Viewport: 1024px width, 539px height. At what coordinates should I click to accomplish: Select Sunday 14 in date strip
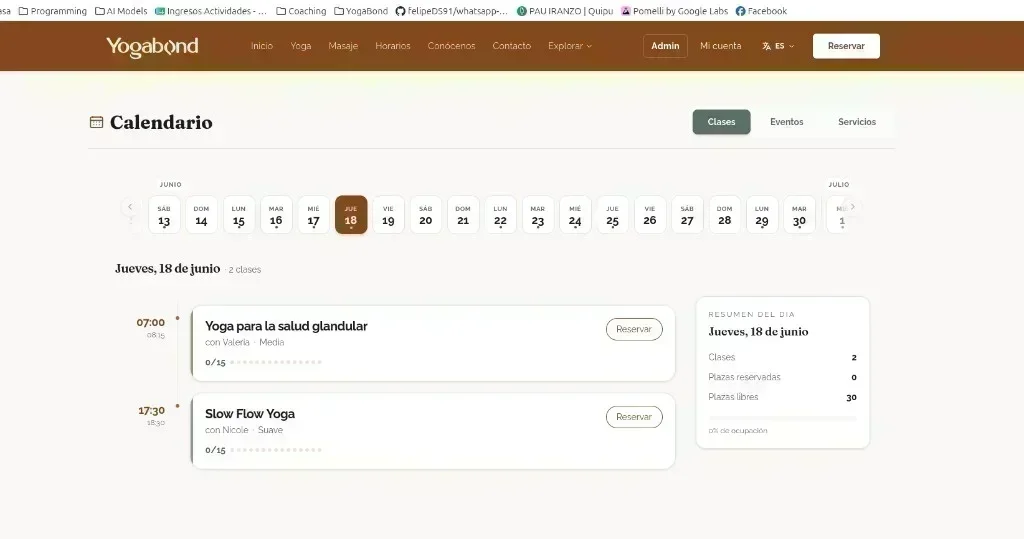click(201, 215)
